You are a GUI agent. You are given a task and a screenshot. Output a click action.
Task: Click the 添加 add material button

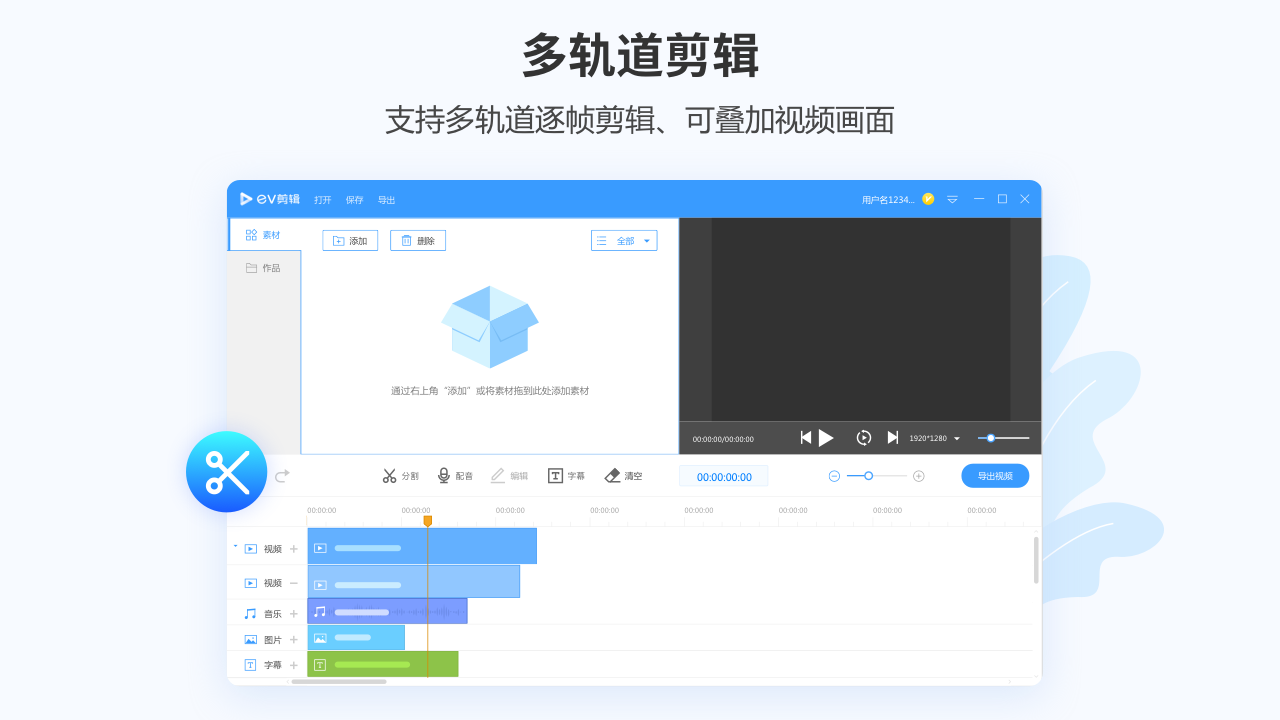pyautogui.click(x=350, y=241)
